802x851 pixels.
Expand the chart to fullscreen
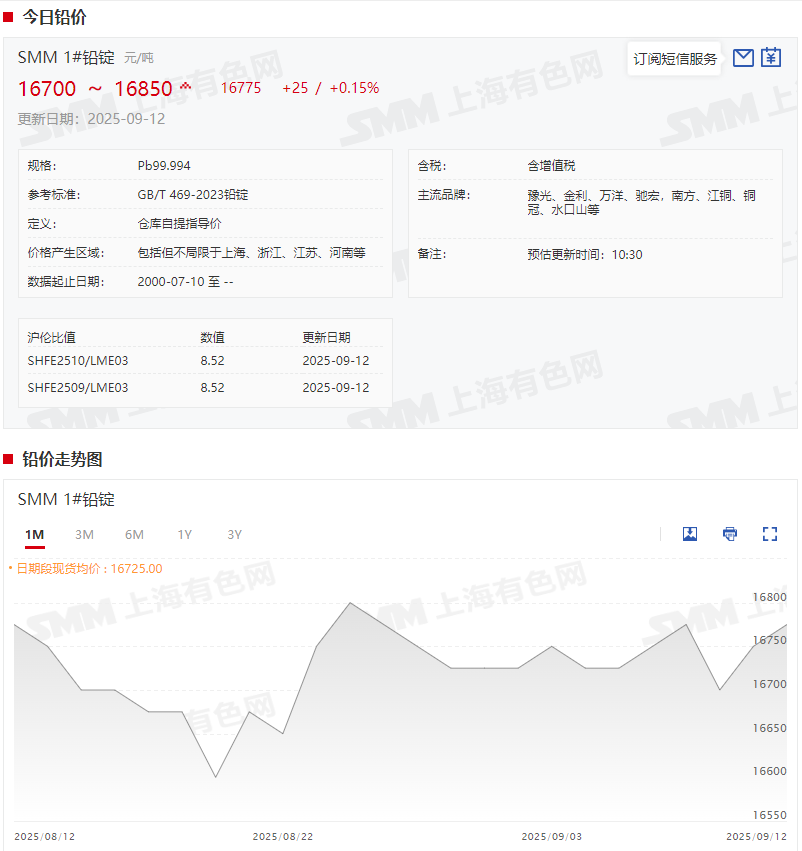point(769,534)
